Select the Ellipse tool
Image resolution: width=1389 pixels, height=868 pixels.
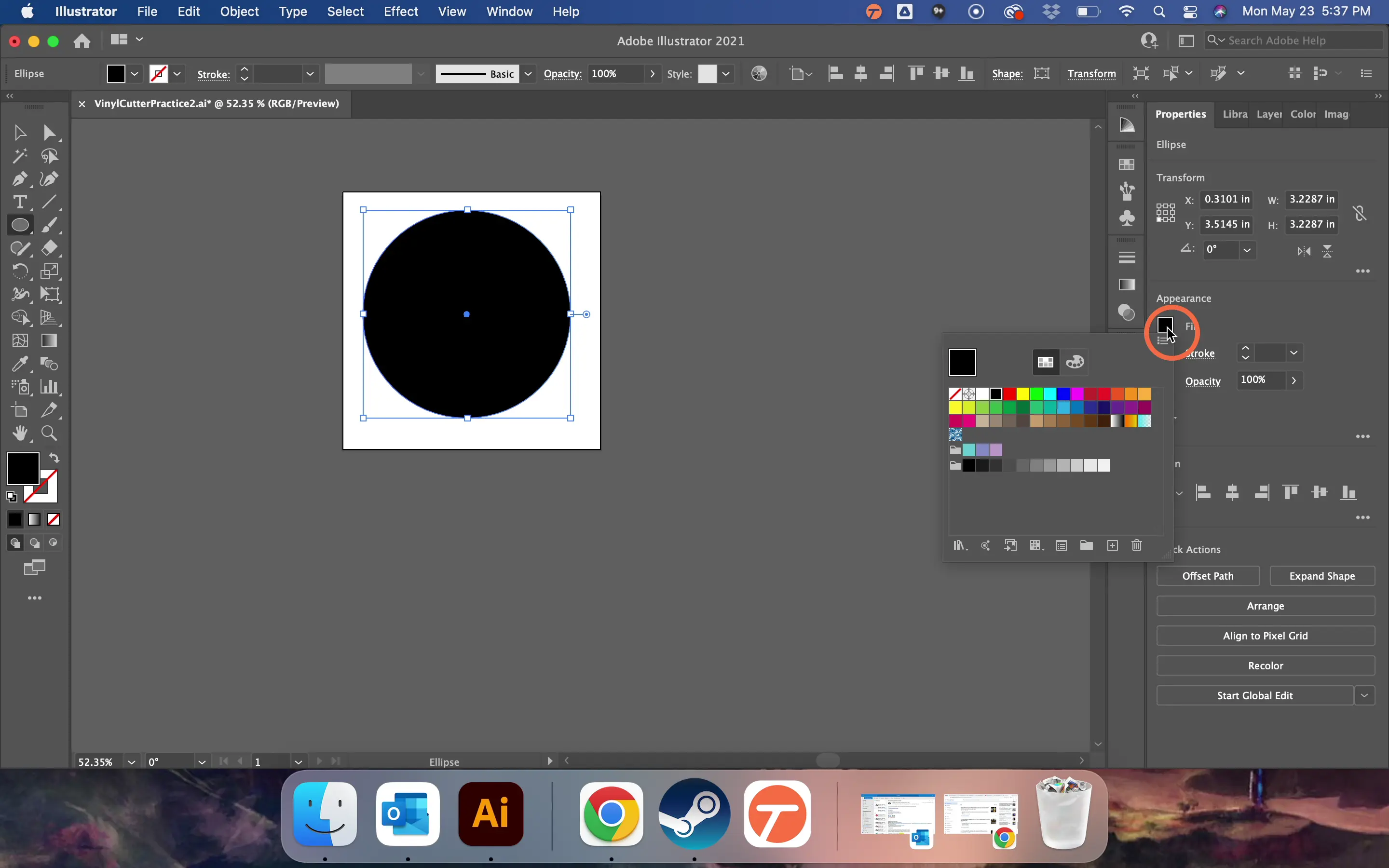pos(20,225)
